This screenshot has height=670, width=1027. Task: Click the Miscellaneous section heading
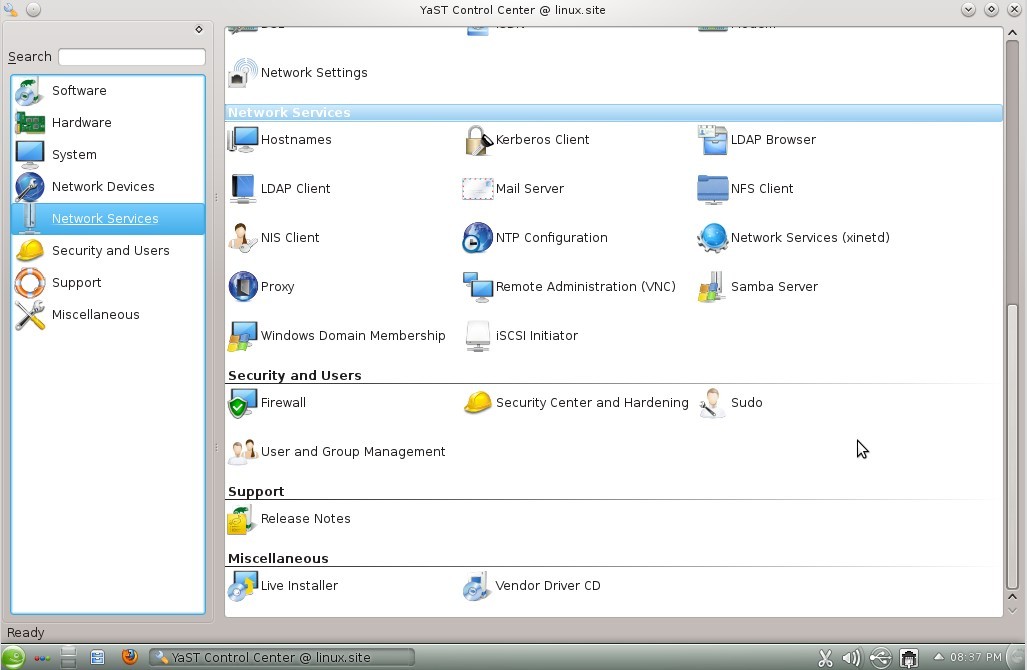coord(278,559)
